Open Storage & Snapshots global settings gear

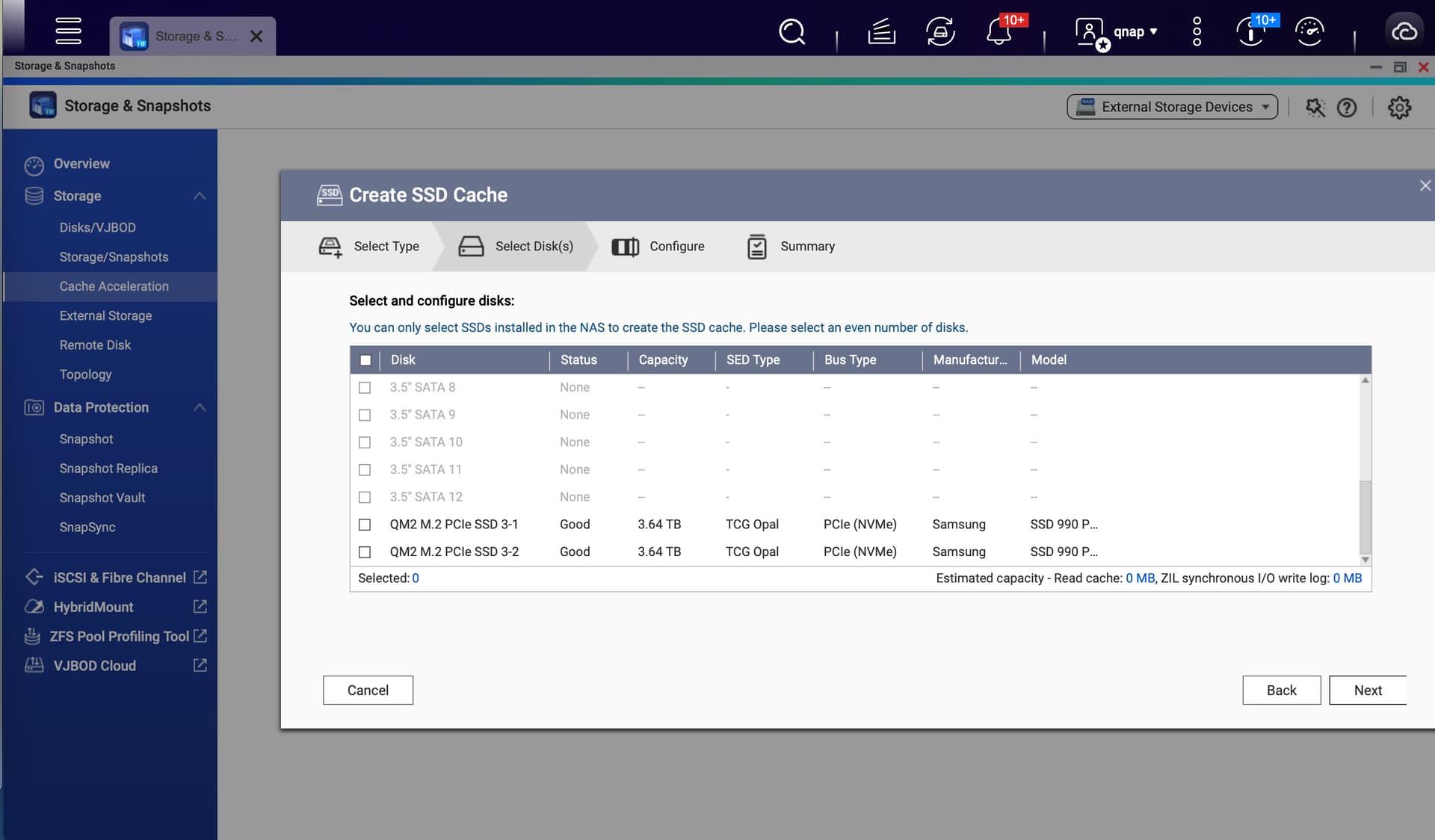click(1399, 108)
